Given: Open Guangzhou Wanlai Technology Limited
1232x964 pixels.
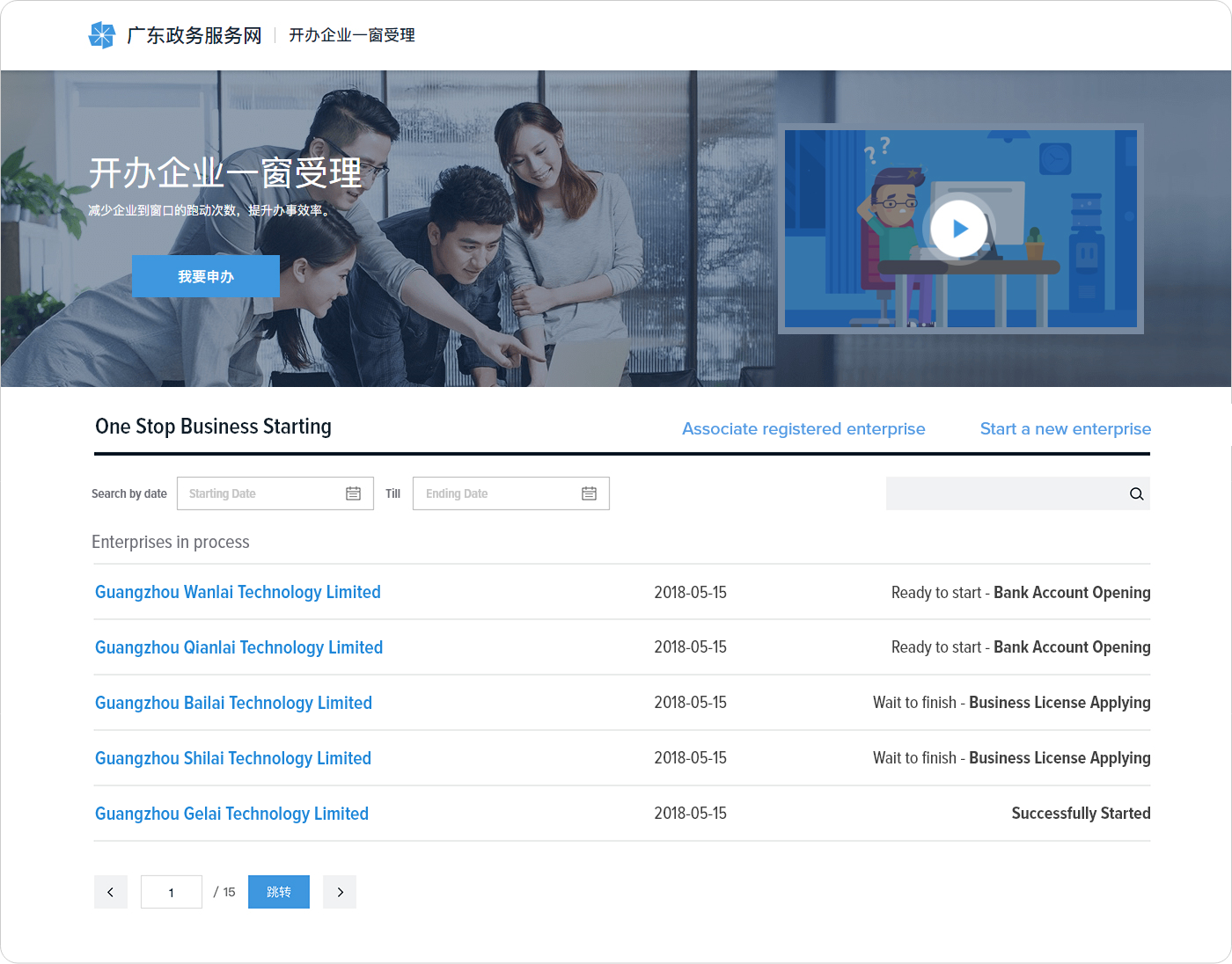Looking at the screenshot, I should (x=238, y=592).
